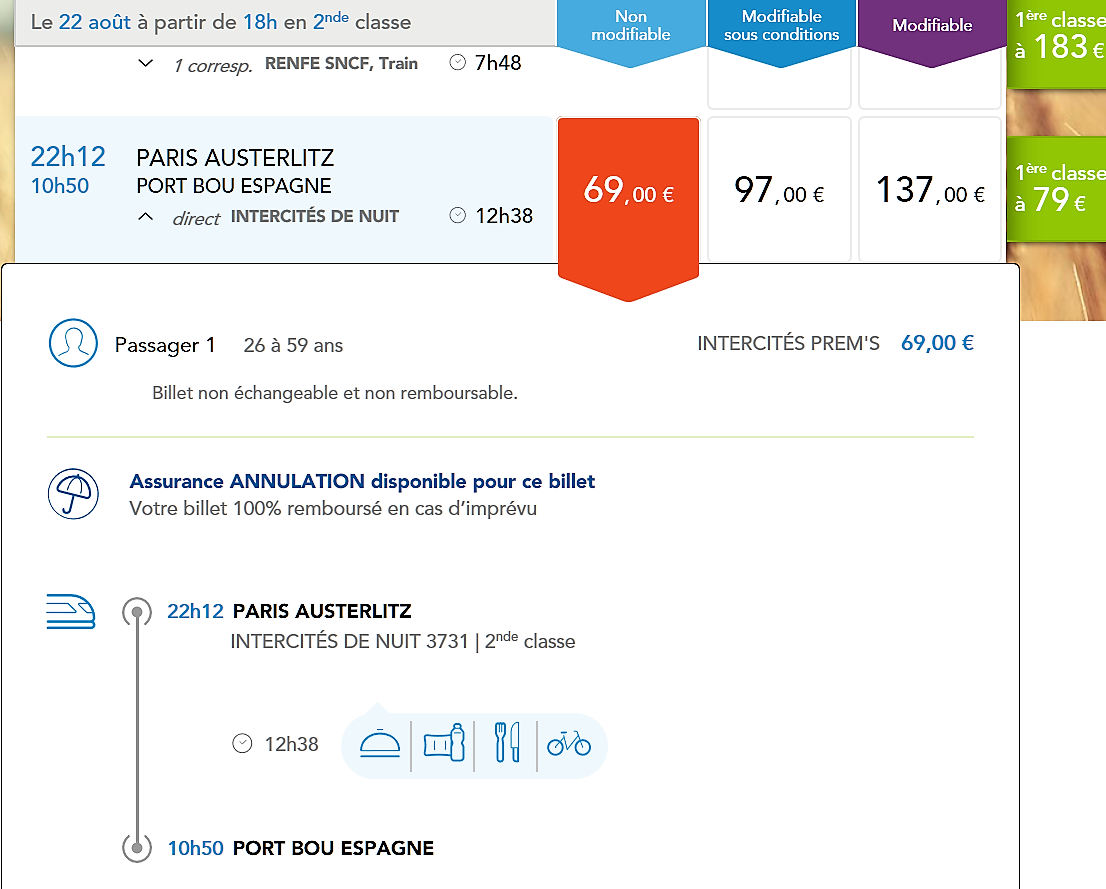Click the clock icon next to 12h38 details
The height and width of the screenshot is (889, 1106).
pyautogui.click(x=242, y=744)
